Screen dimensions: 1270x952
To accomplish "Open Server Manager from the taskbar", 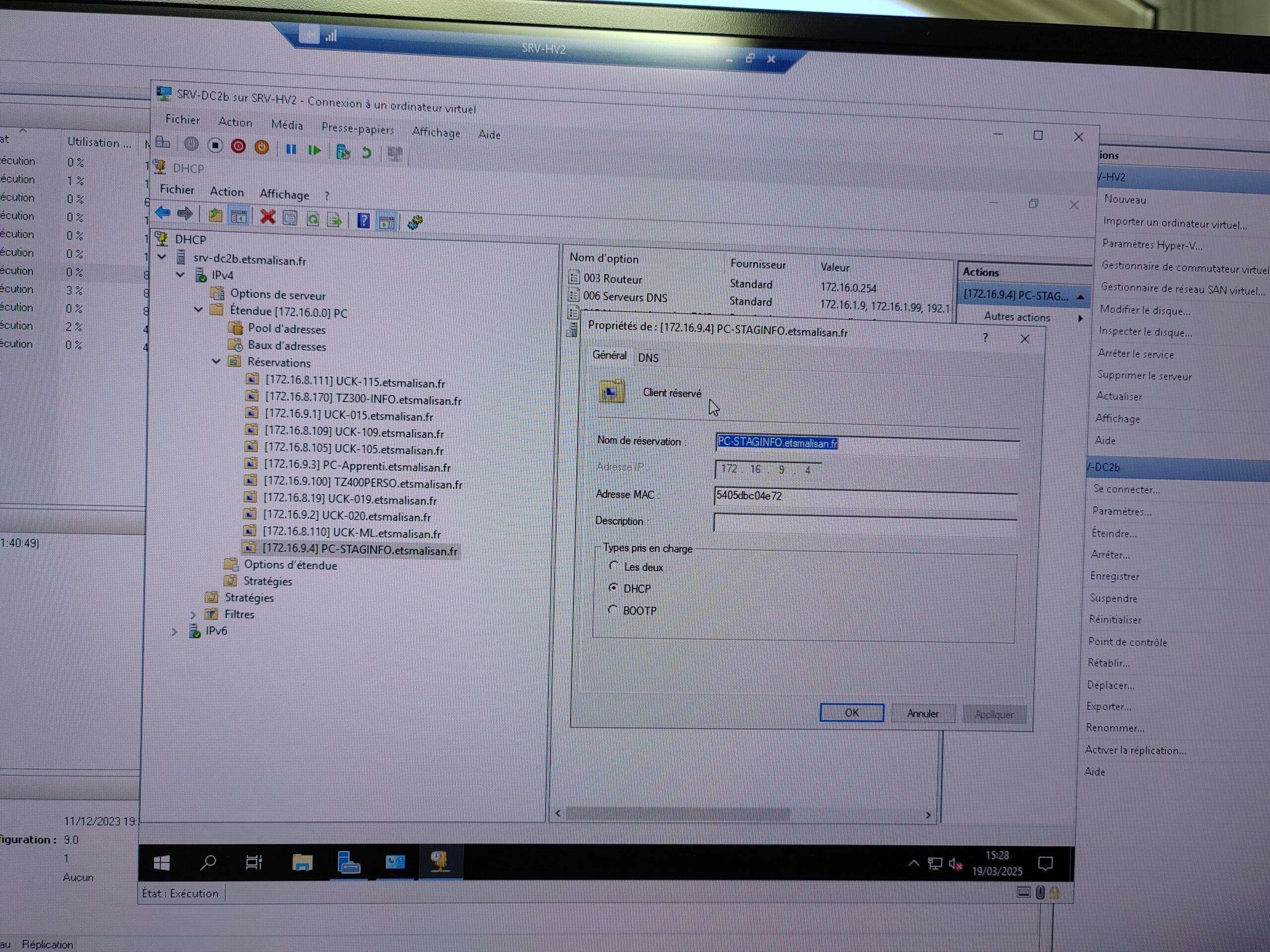I will (x=348, y=862).
